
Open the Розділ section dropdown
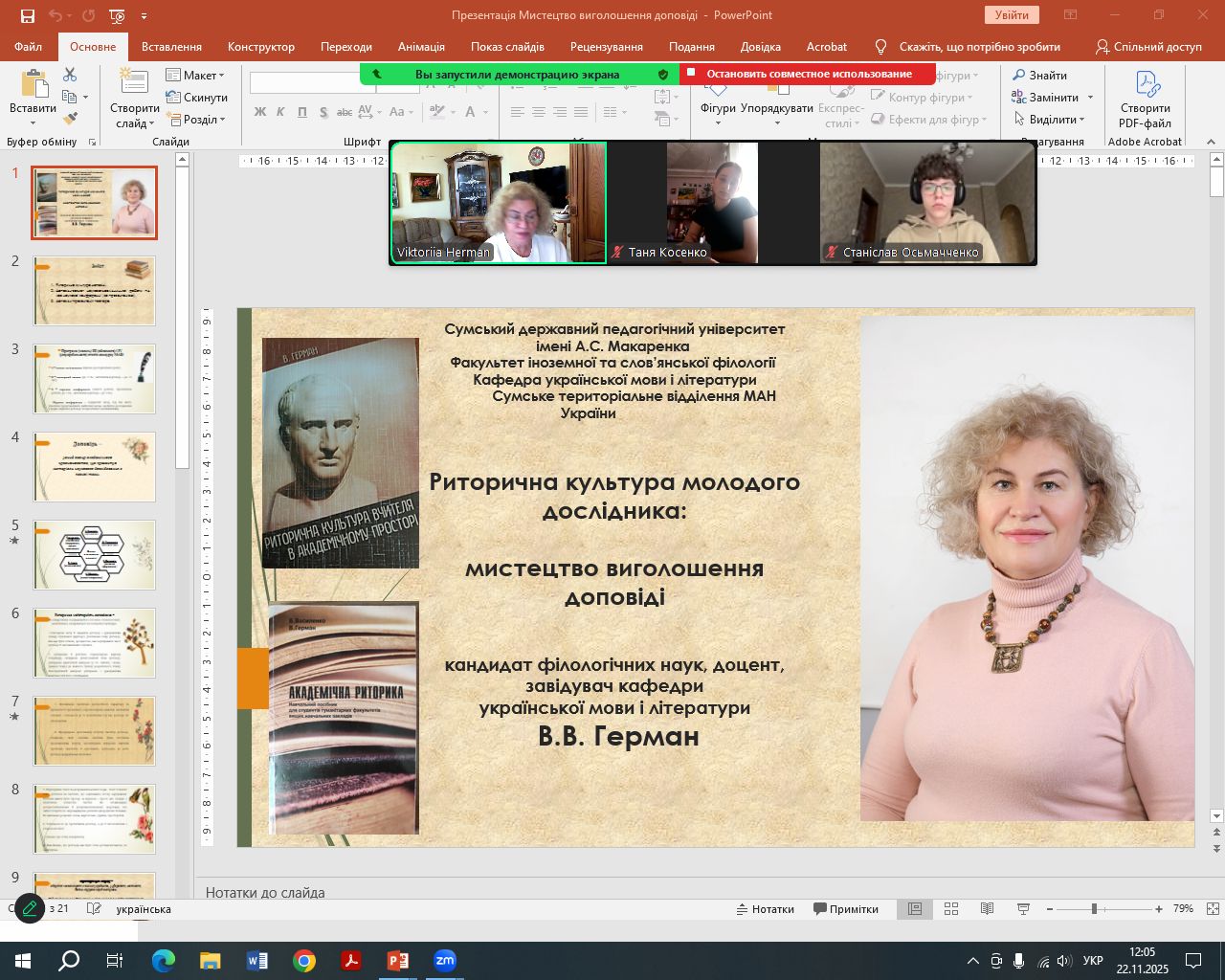pos(197,120)
